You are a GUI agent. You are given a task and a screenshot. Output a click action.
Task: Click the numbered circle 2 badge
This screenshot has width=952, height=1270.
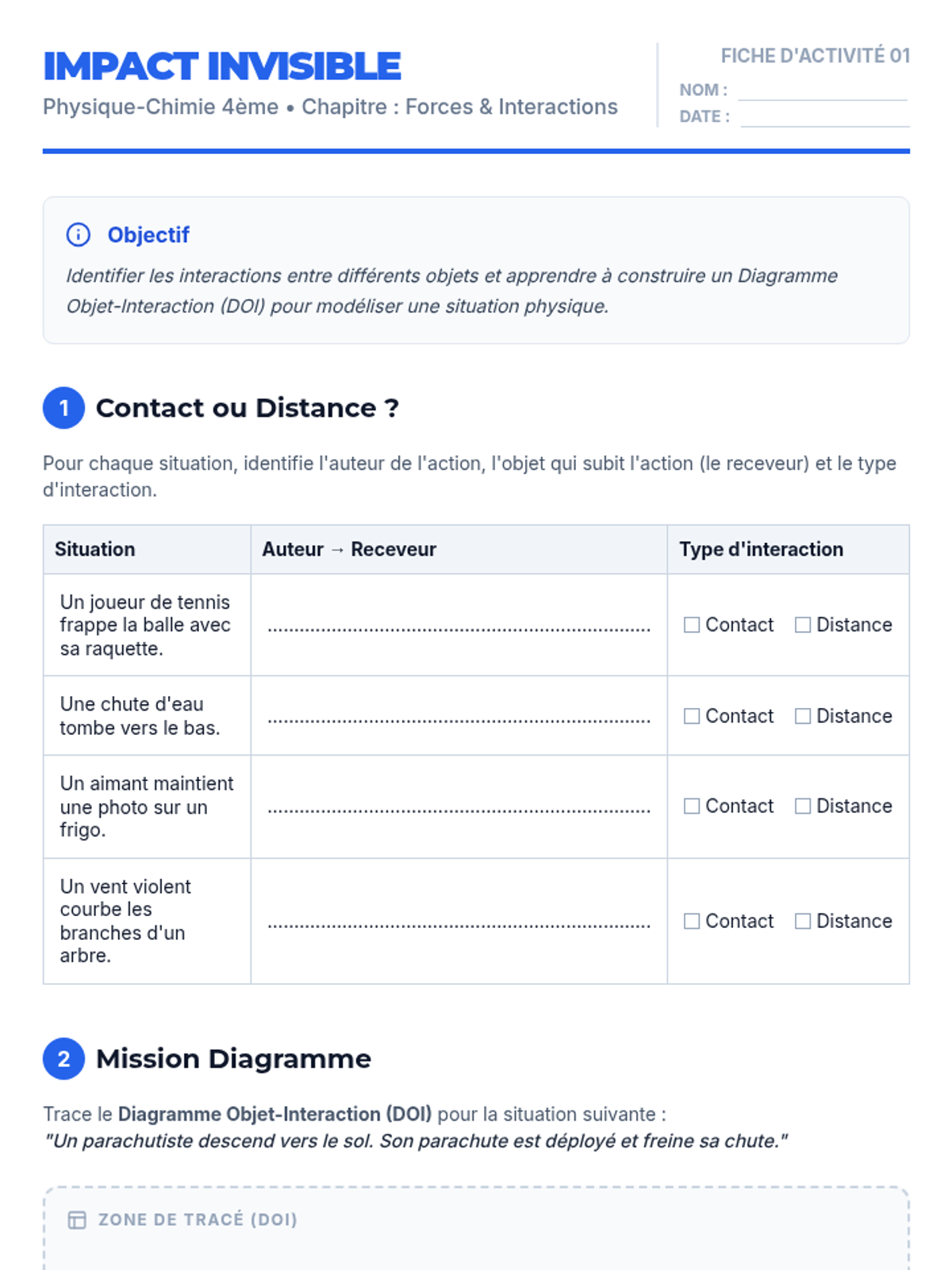[x=63, y=1059]
